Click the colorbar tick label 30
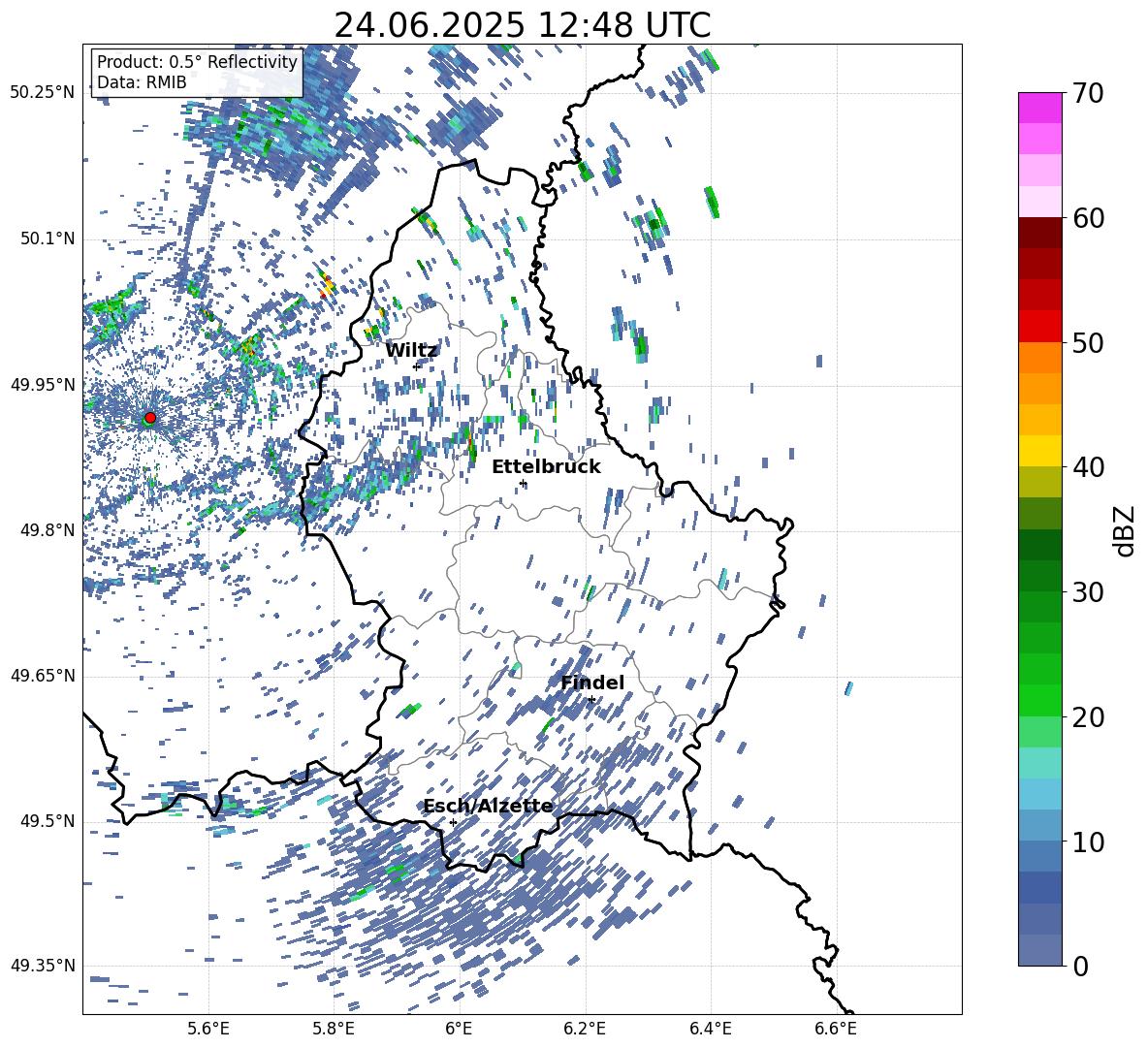The width and height of the screenshot is (1148, 1048). pos(1088,592)
